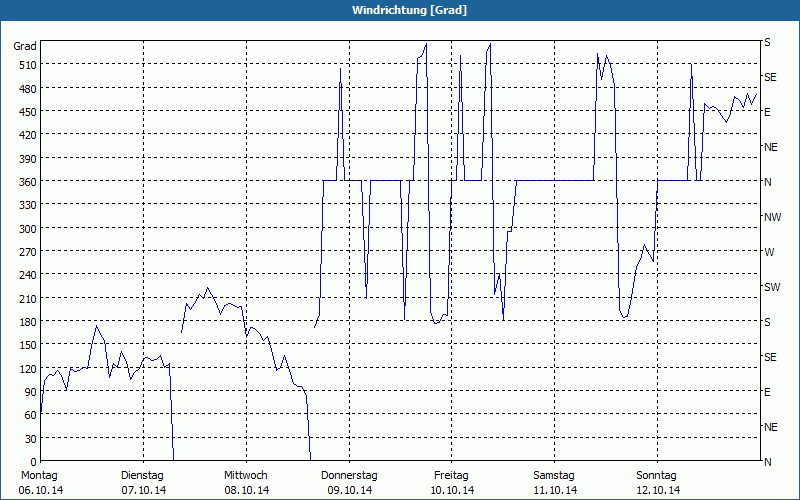Click the 450 degree axis label
800x500 pixels.
pyautogui.click(x=28, y=112)
